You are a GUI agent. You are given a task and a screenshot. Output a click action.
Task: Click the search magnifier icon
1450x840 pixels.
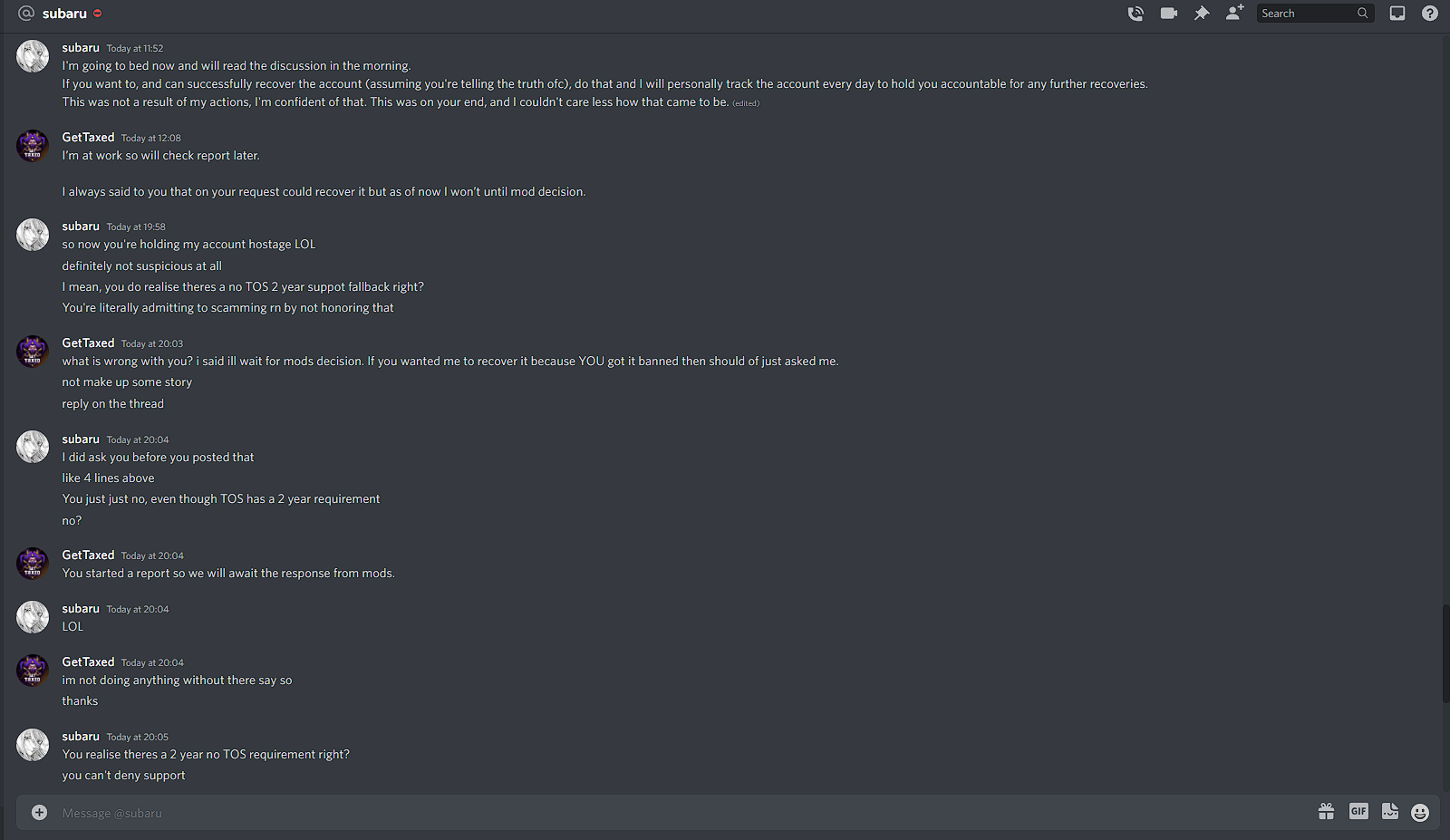1362,14
